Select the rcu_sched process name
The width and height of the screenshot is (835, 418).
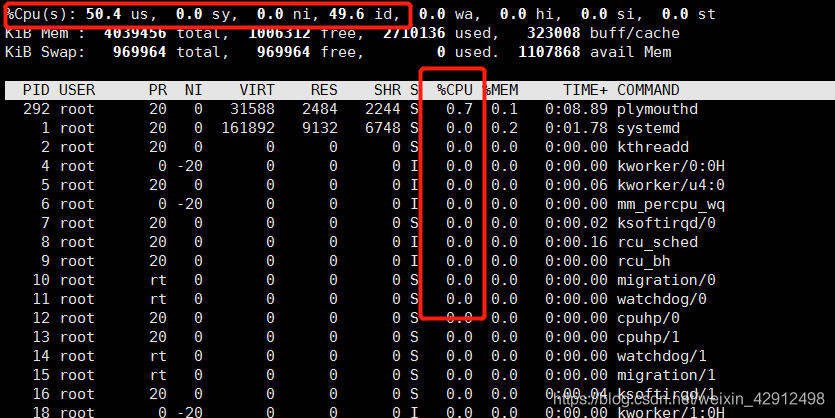(x=657, y=242)
